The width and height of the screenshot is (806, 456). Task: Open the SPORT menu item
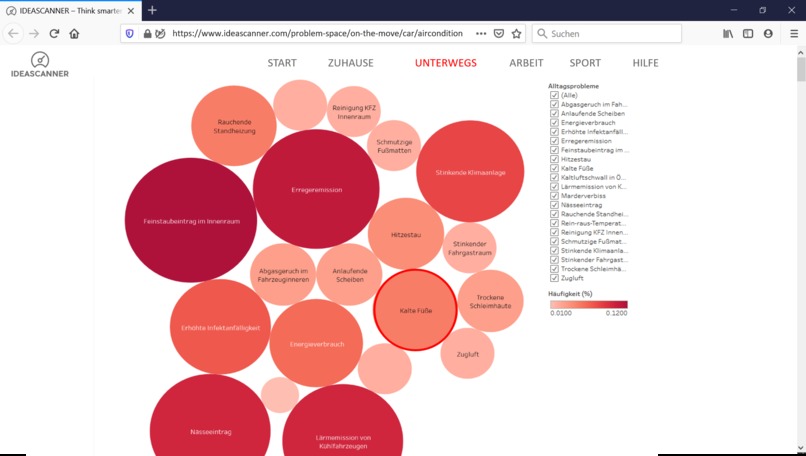585,63
